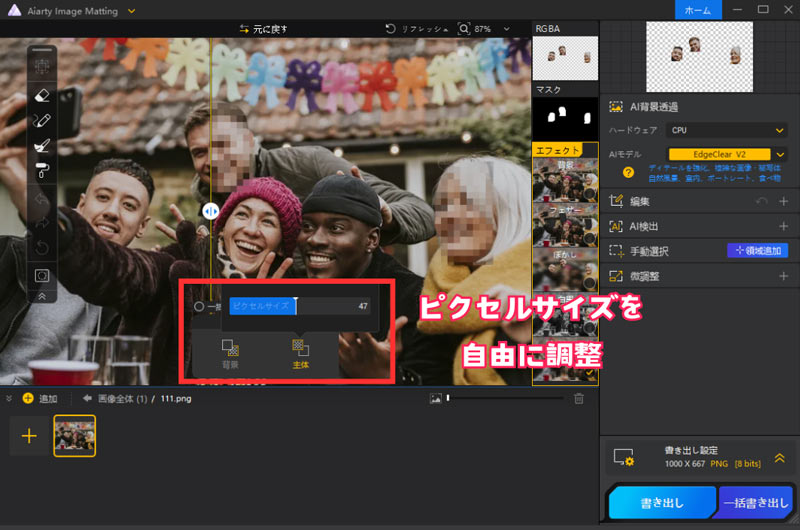Image resolution: width=800 pixels, height=530 pixels.
Task: Expand export settings double chevron
Action: click(780, 458)
